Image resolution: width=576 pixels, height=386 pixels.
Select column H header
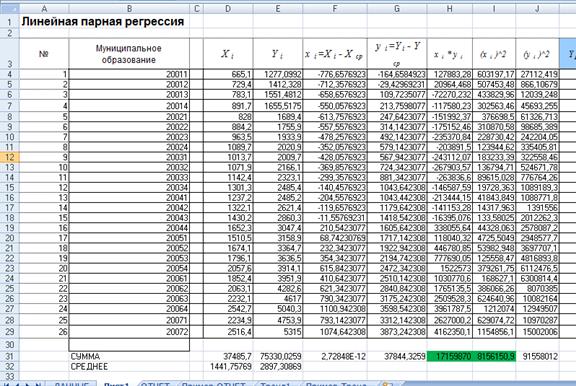(x=450, y=9)
